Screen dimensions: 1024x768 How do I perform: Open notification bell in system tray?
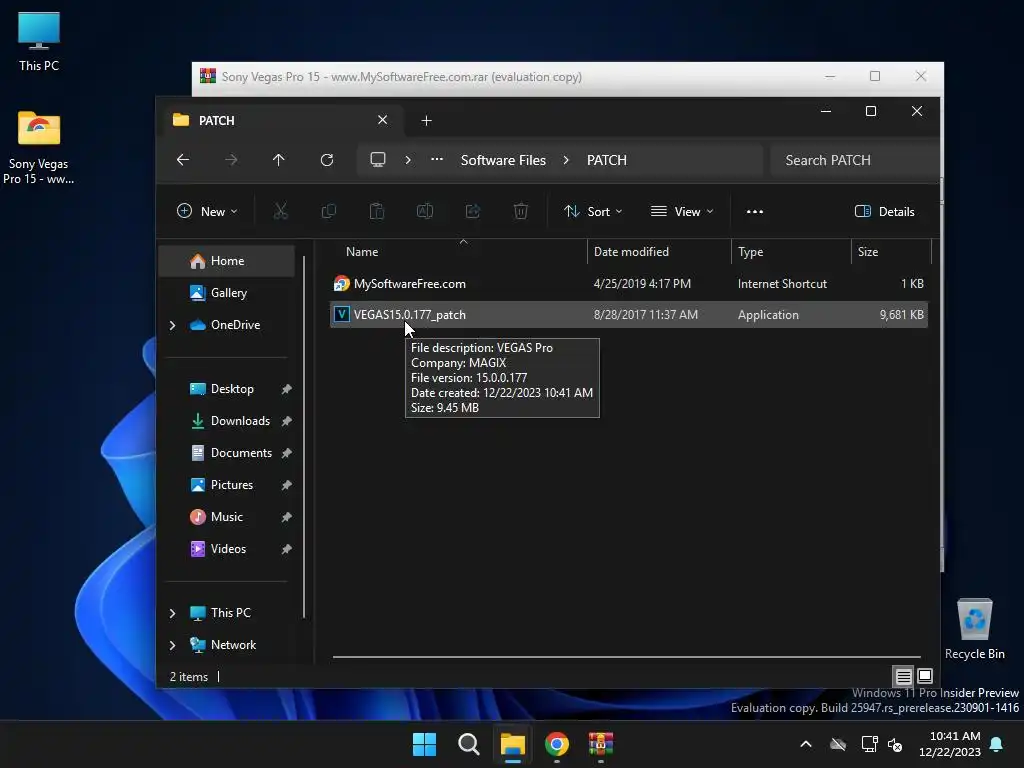[x=997, y=744]
